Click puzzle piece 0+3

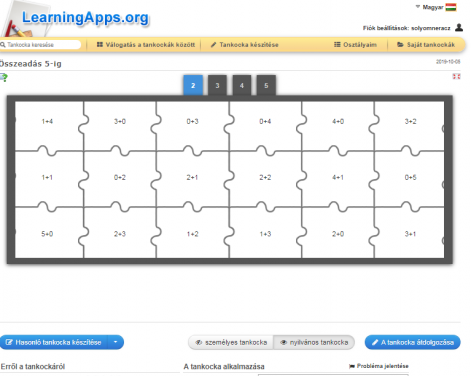tap(193, 122)
